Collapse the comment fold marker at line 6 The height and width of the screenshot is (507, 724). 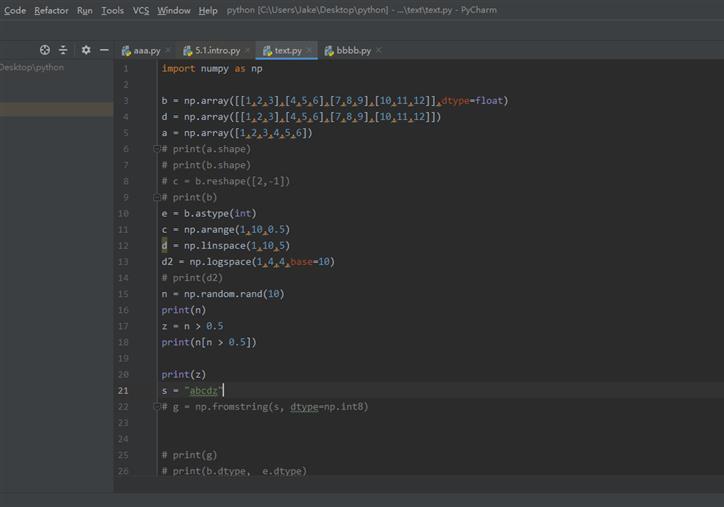[x=157, y=149]
